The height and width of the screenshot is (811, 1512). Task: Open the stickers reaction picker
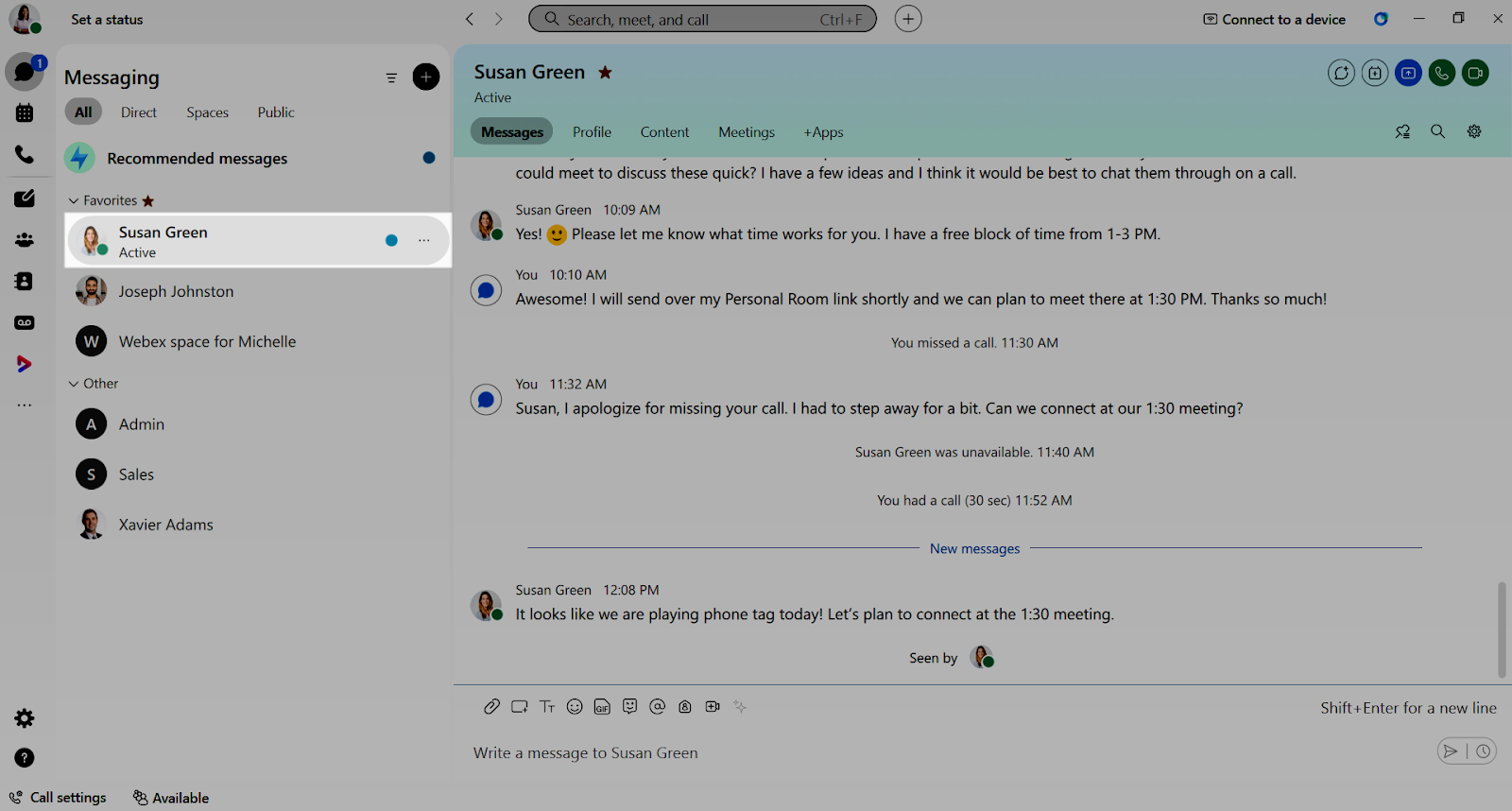point(630,707)
